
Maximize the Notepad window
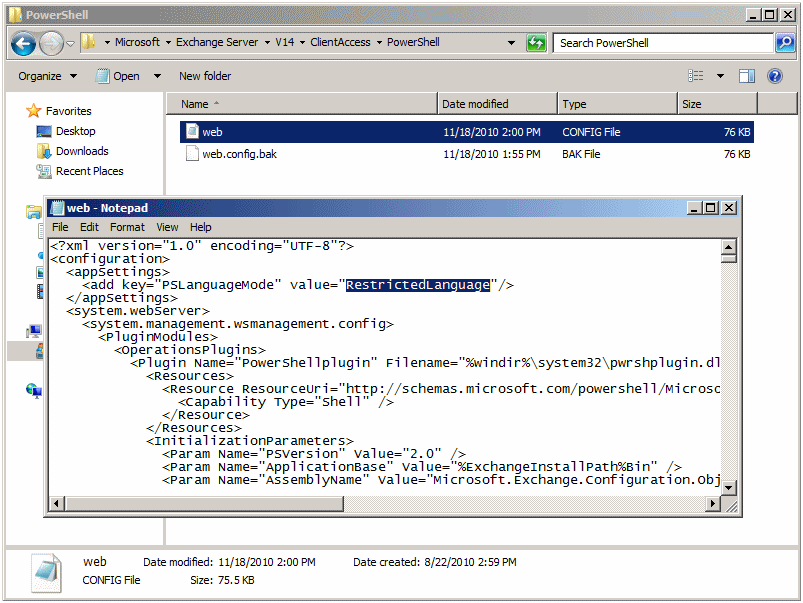click(x=711, y=207)
